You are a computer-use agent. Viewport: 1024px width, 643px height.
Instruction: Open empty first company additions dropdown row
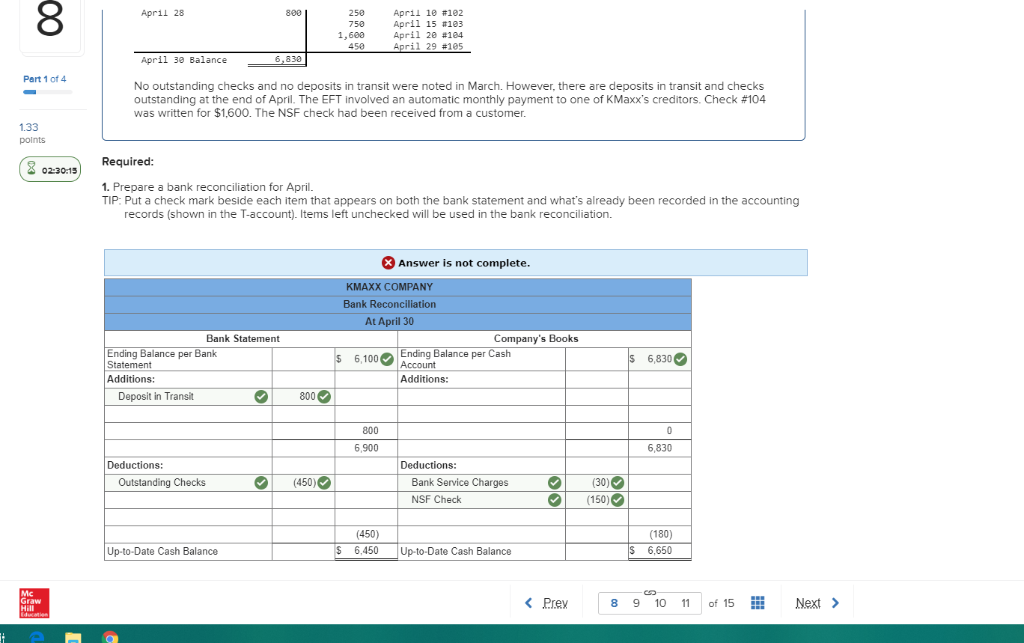pyautogui.click(x=481, y=396)
